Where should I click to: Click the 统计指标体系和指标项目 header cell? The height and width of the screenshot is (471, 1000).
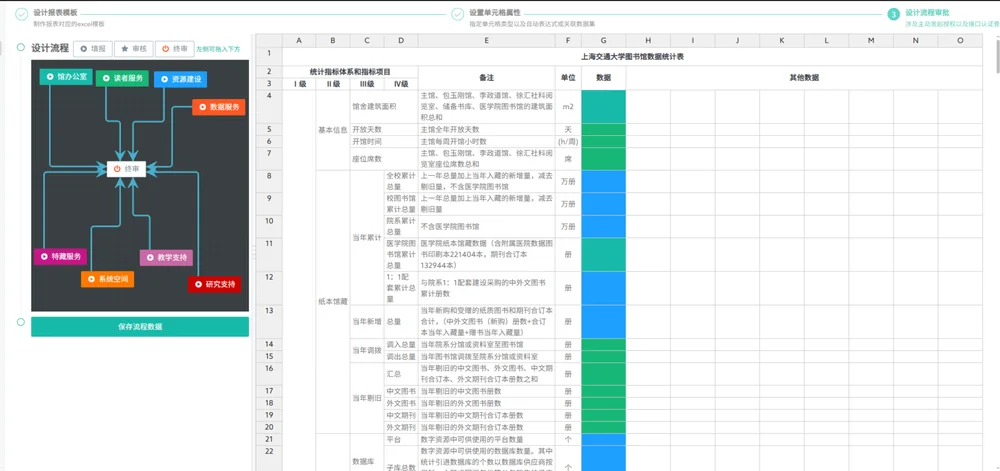pos(350,71)
